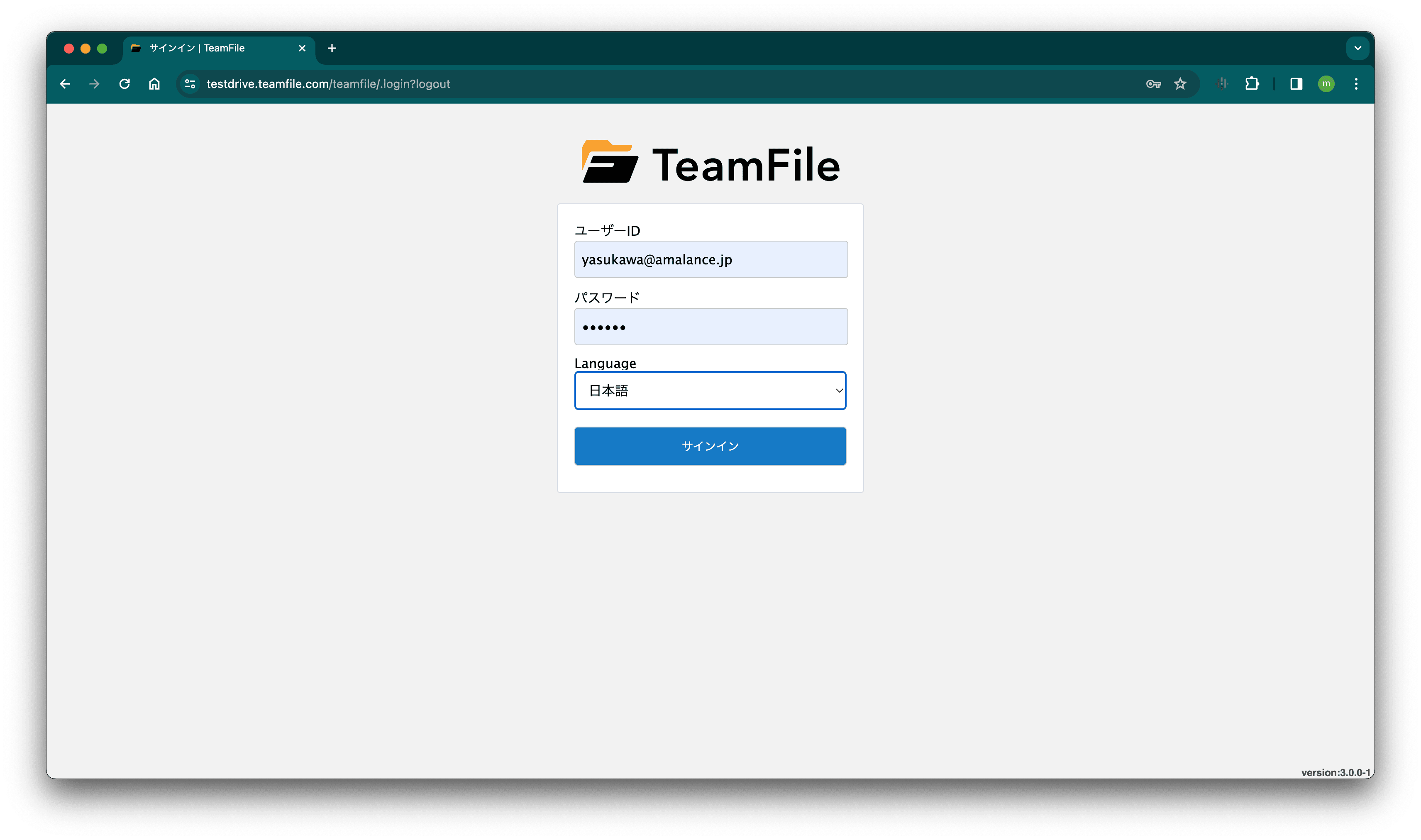Screen dimensions: 1421x840
Task: Open a new browser tab
Action: pos(332,48)
